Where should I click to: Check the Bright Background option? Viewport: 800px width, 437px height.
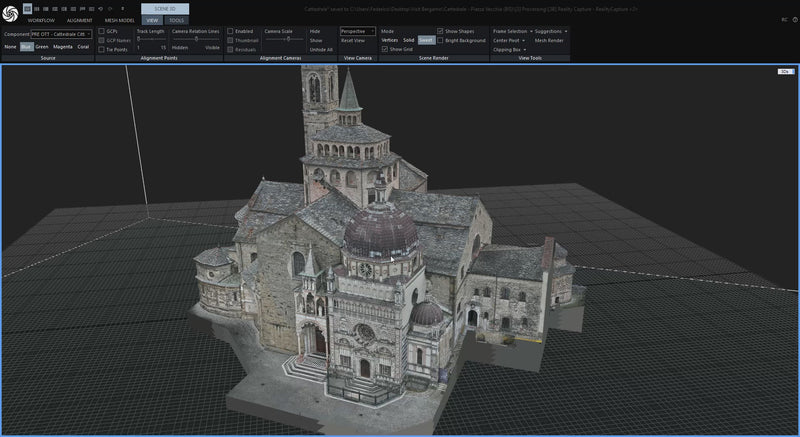440,40
